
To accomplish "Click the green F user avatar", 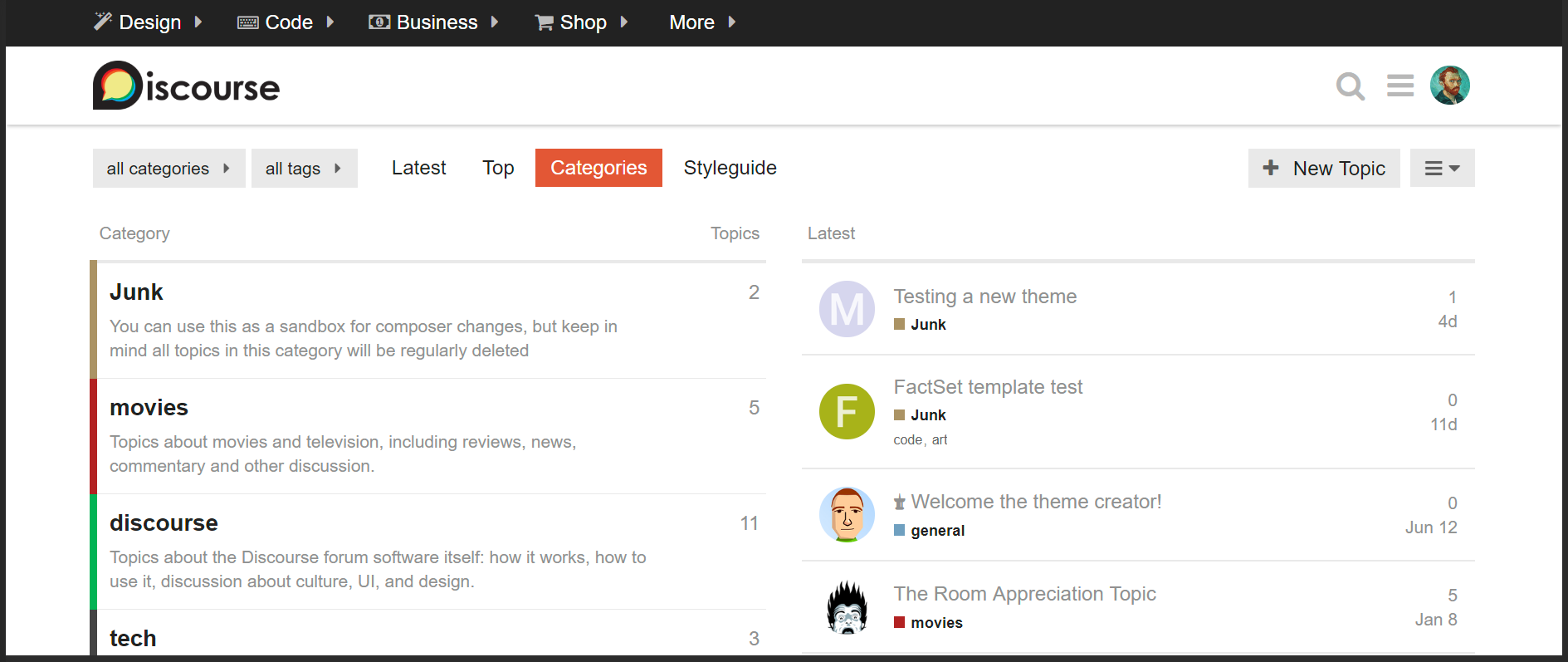I will pyautogui.click(x=847, y=411).
